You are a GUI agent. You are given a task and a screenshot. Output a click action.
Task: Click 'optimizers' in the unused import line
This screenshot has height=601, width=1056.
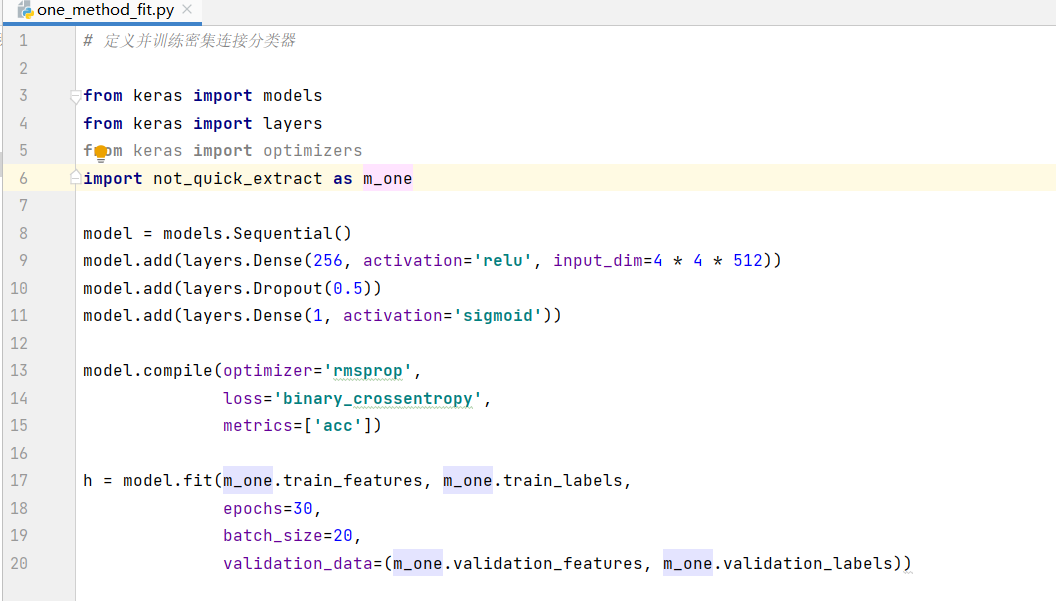click(312, 151)
